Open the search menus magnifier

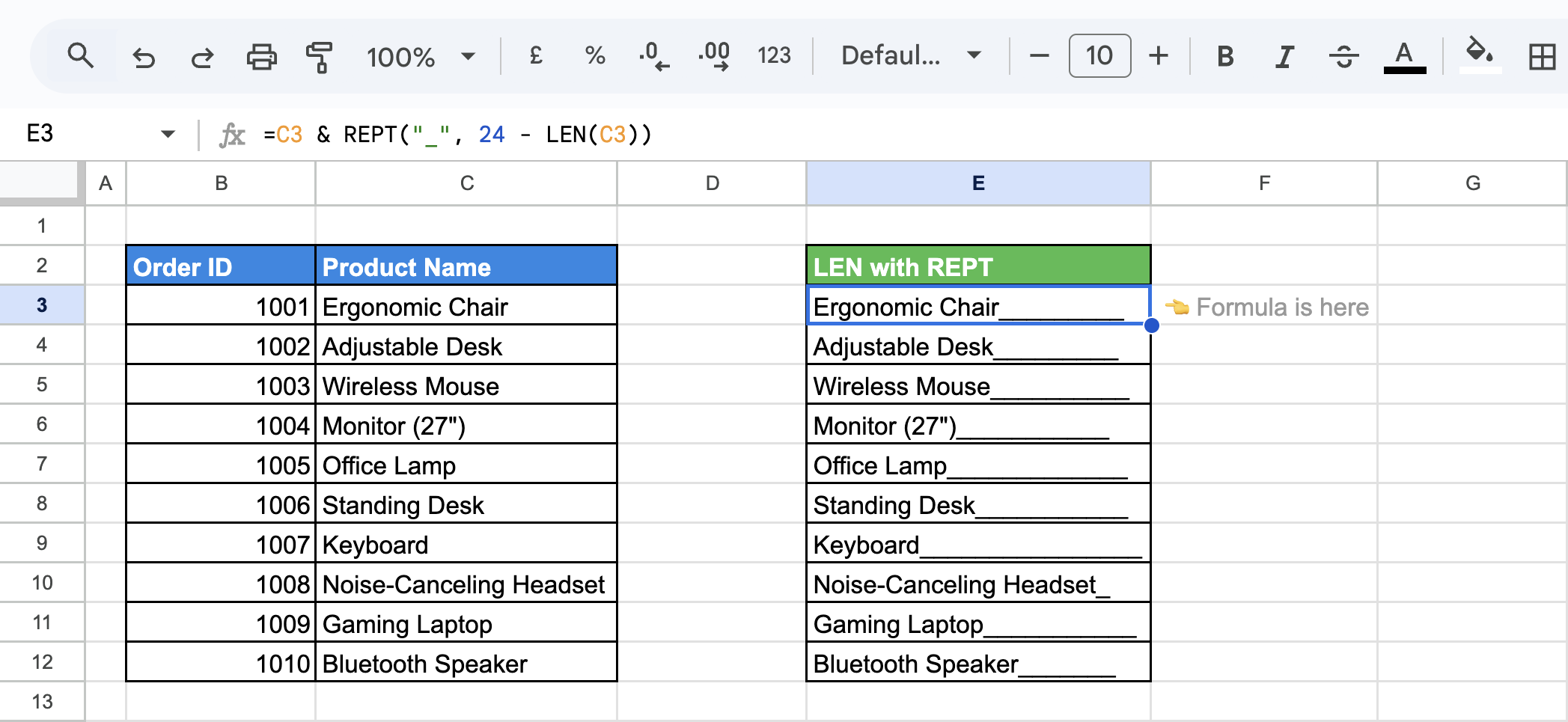80,56
